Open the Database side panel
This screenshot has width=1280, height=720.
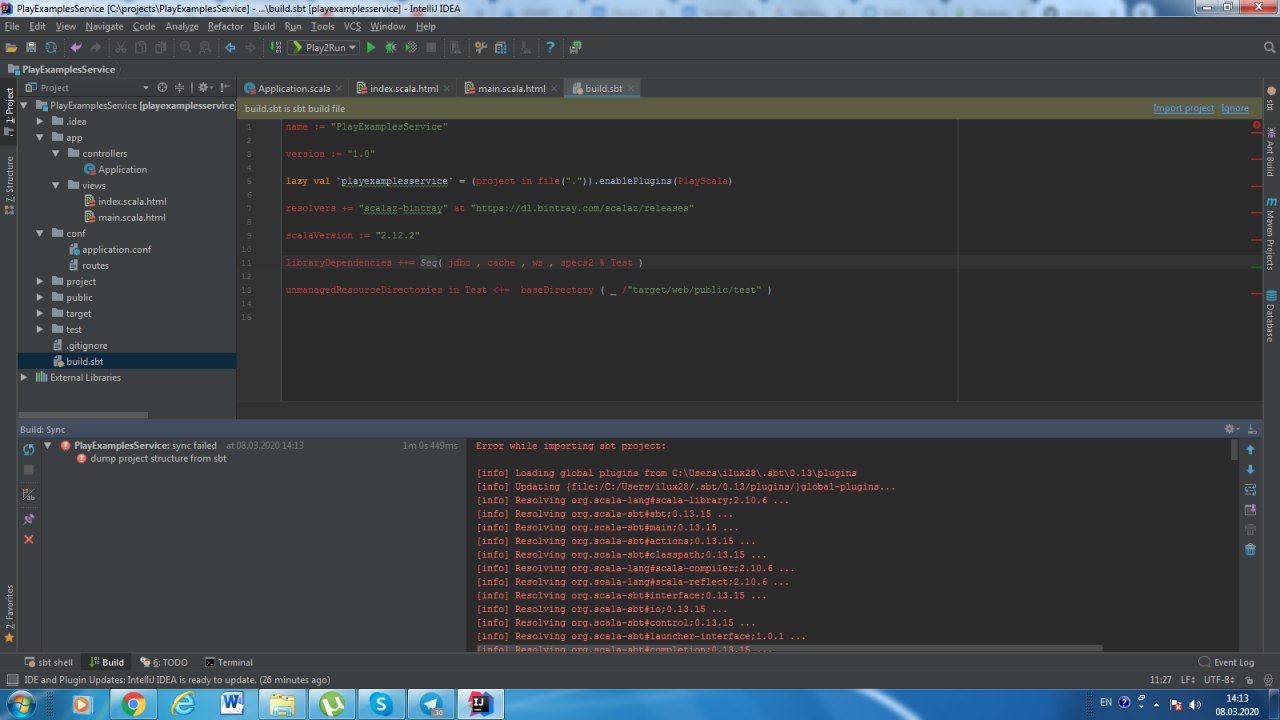click(1271, 316)
